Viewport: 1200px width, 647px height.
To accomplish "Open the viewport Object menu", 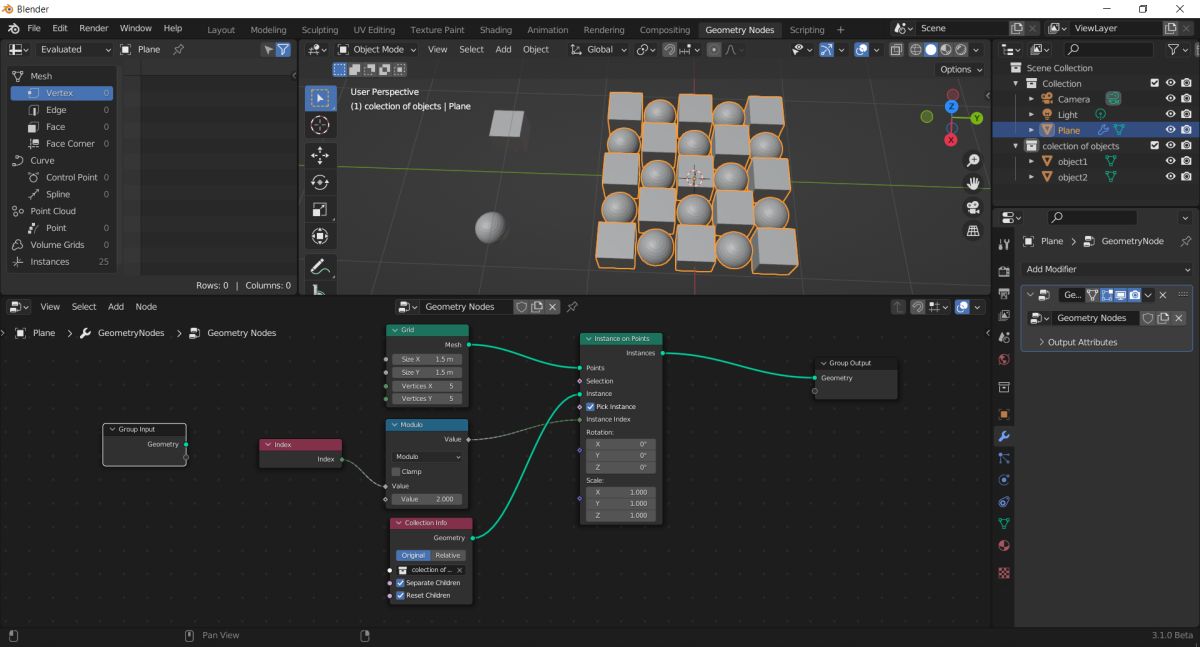I will (x=536, y=49).
